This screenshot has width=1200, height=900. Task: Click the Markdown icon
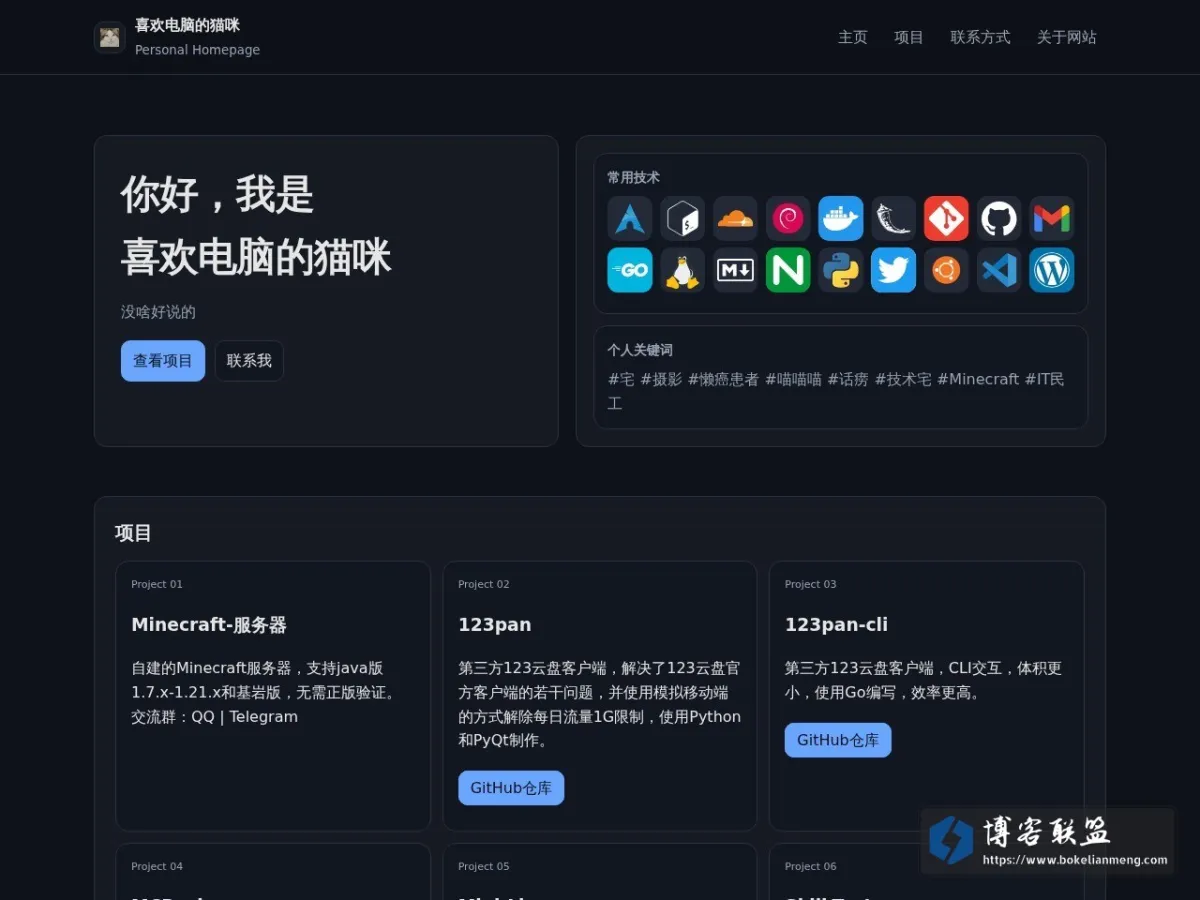[735, 270]
